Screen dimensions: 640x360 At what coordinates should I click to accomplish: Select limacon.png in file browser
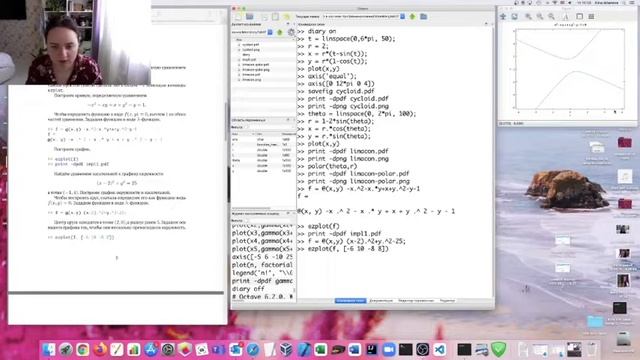click(251, 80)
